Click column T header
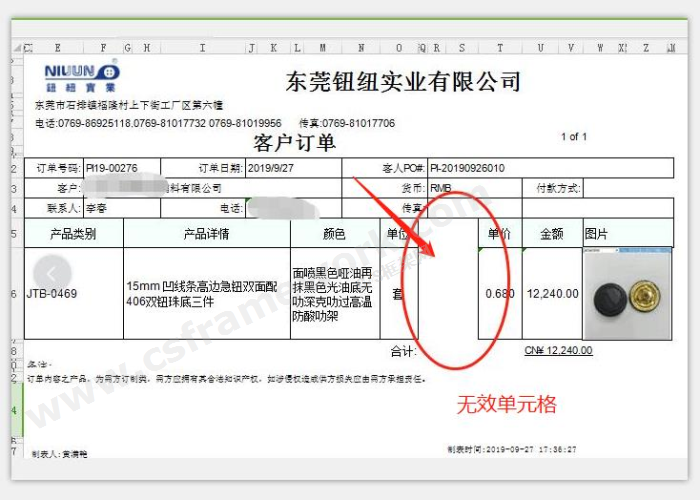700x500 pixels. click(x=496, y=47)
